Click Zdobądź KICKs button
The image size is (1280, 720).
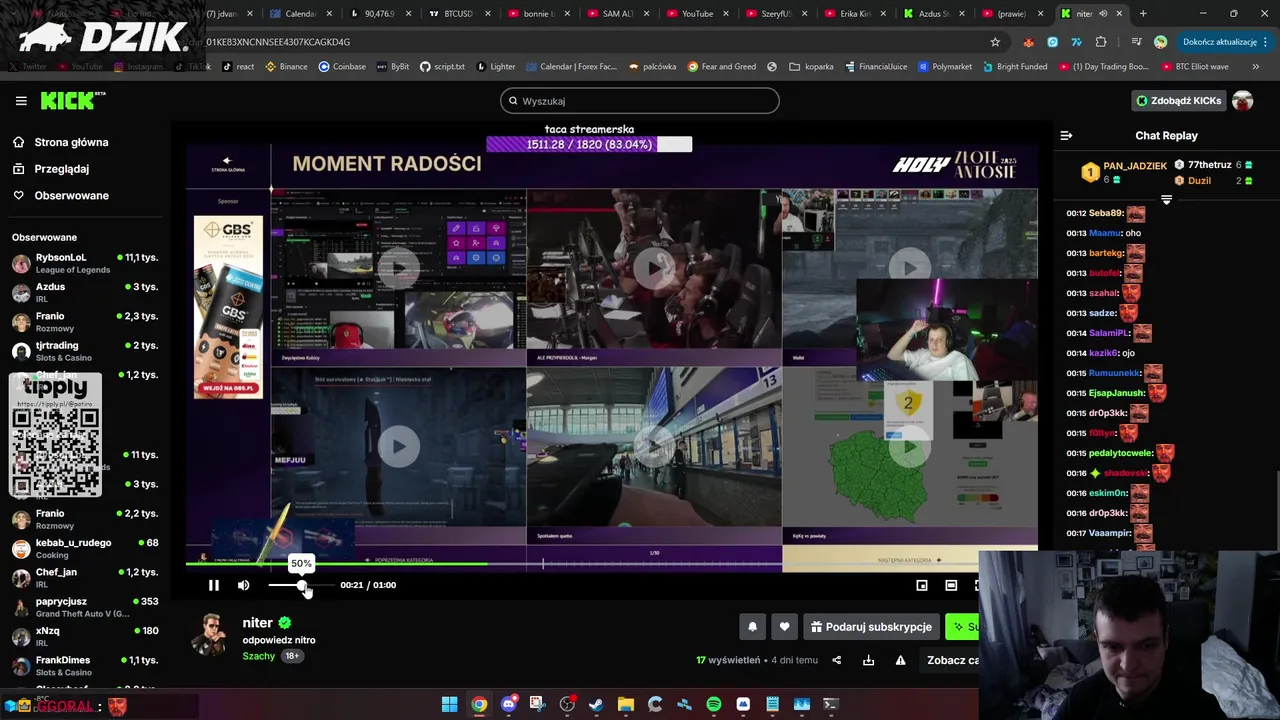1178,100
